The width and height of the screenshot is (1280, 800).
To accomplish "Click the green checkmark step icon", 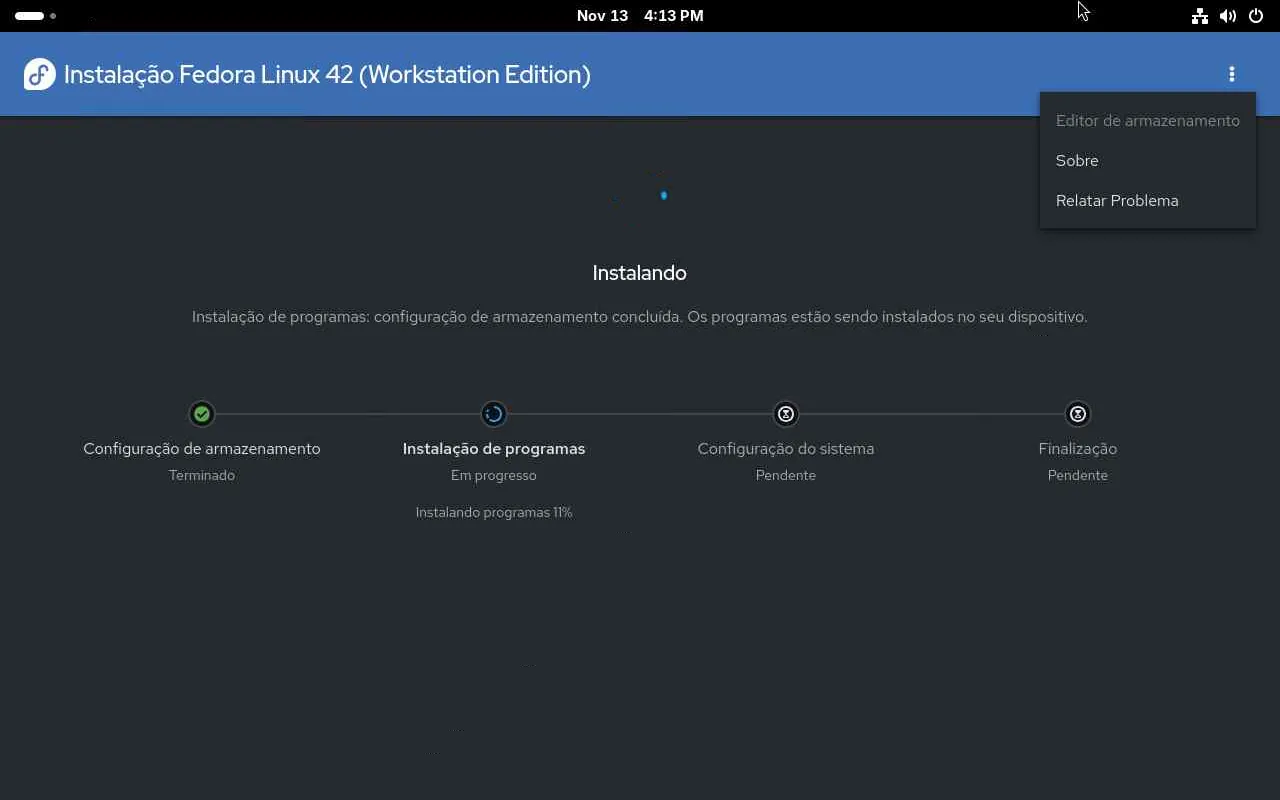I will point(202,414).
